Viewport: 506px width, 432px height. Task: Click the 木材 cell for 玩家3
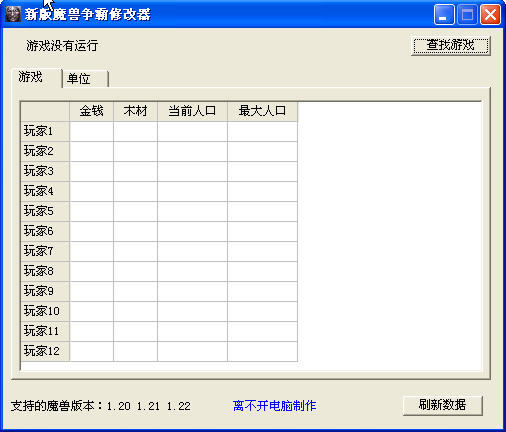click(135, 171)
